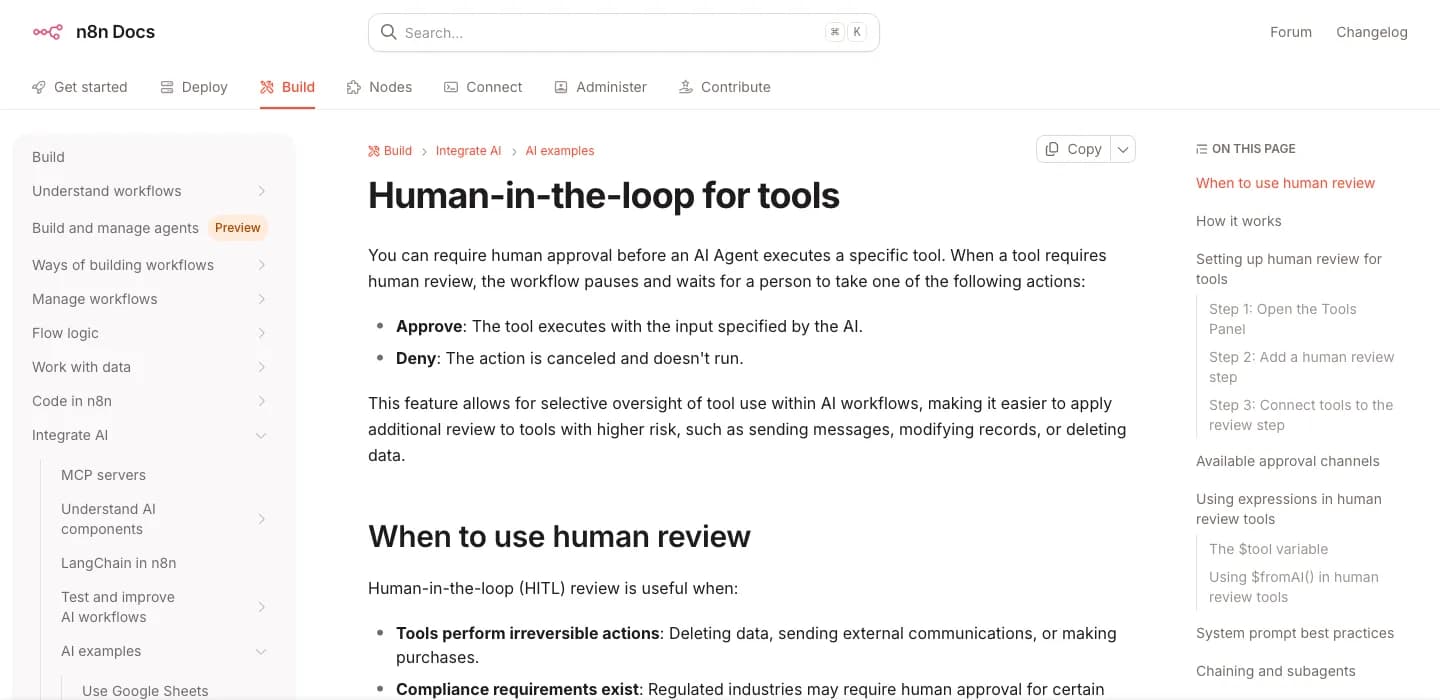Screen dimensions: 1440x700
Task: Focus the Search input field
Action: click(624, 32)
